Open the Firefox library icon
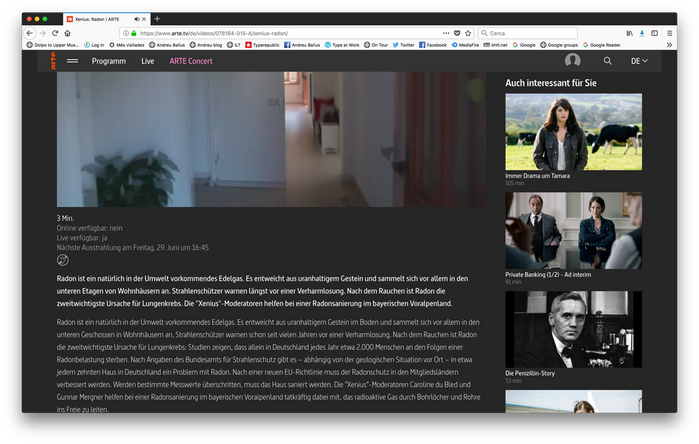 [x=629, y=33]
